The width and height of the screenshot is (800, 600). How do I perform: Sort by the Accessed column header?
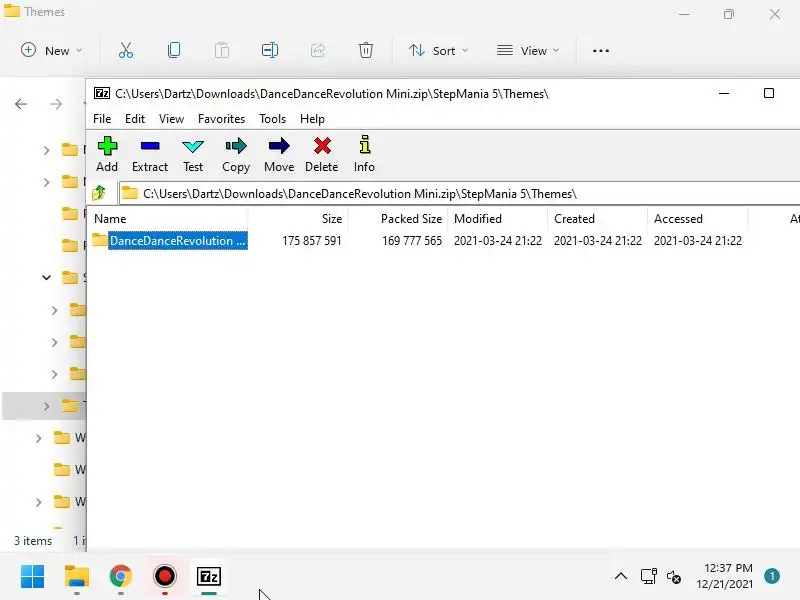697,219
